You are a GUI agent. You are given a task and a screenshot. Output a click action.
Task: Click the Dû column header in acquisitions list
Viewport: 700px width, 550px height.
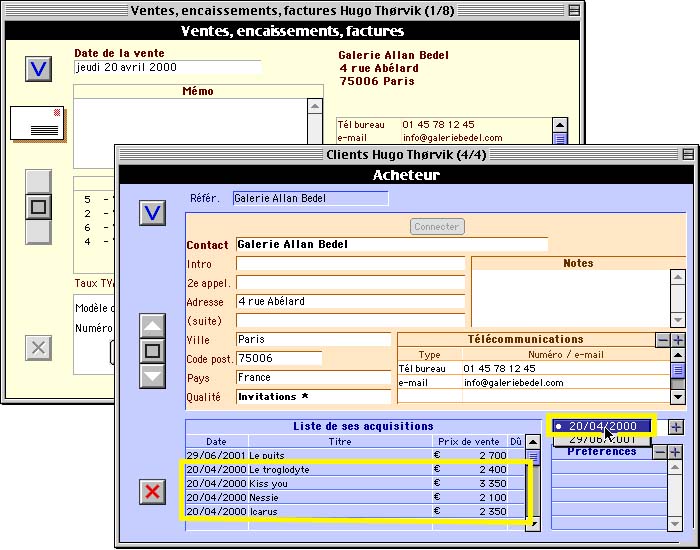(516, 442)
